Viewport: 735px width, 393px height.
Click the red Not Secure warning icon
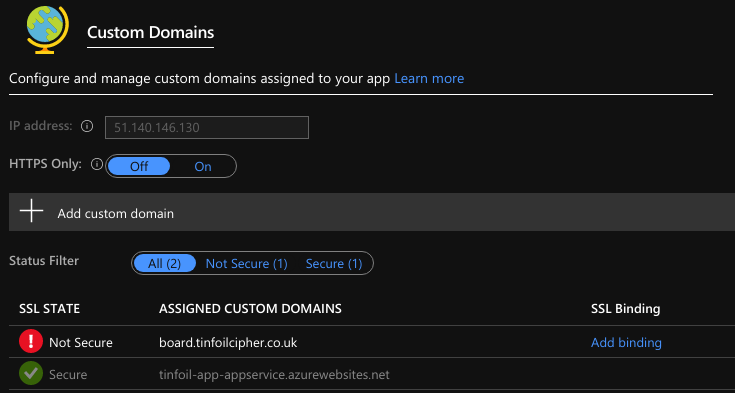pyautogui.click(x=31, y=342)
